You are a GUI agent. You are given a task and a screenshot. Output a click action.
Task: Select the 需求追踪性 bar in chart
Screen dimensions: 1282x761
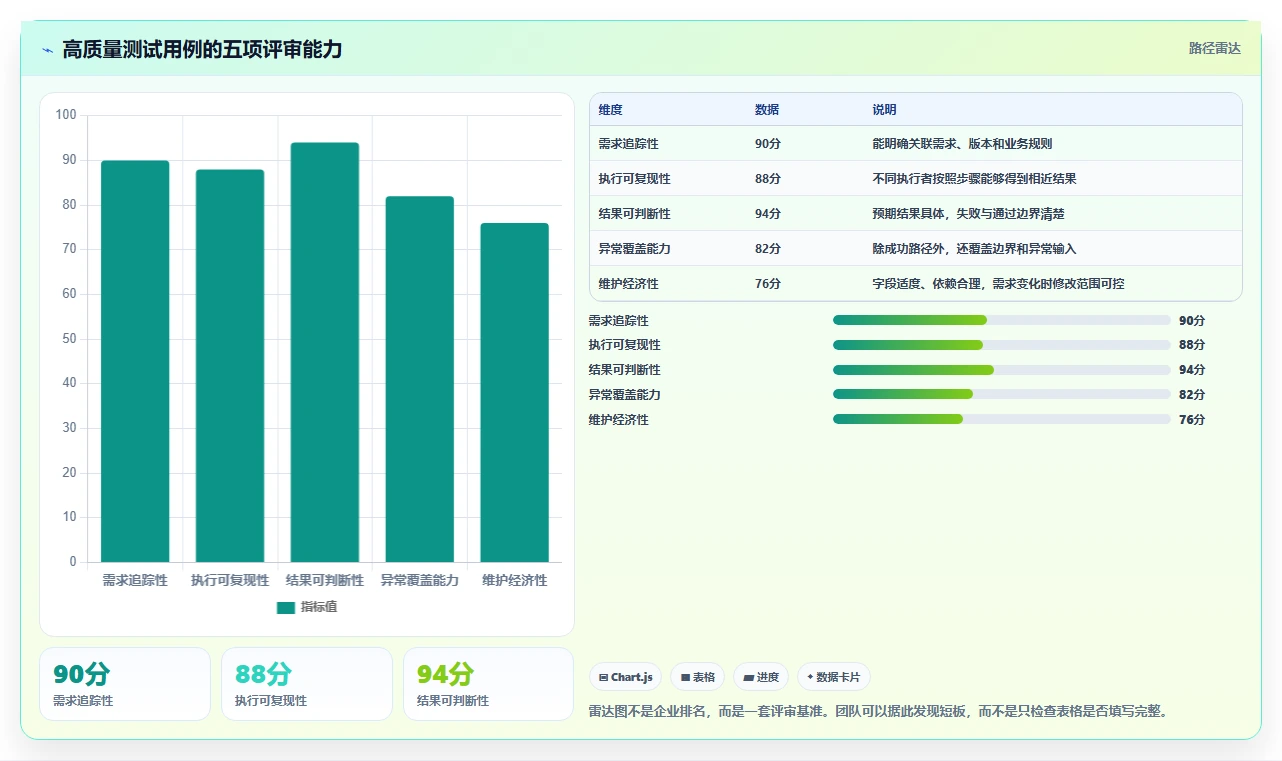click(135, 361)
